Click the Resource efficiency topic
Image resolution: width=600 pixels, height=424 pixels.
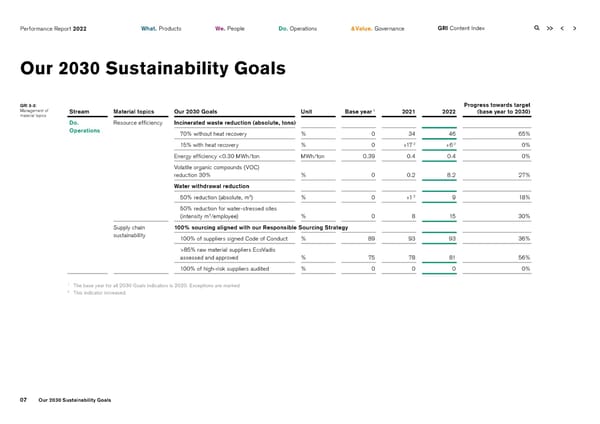[x=138, y=123]
